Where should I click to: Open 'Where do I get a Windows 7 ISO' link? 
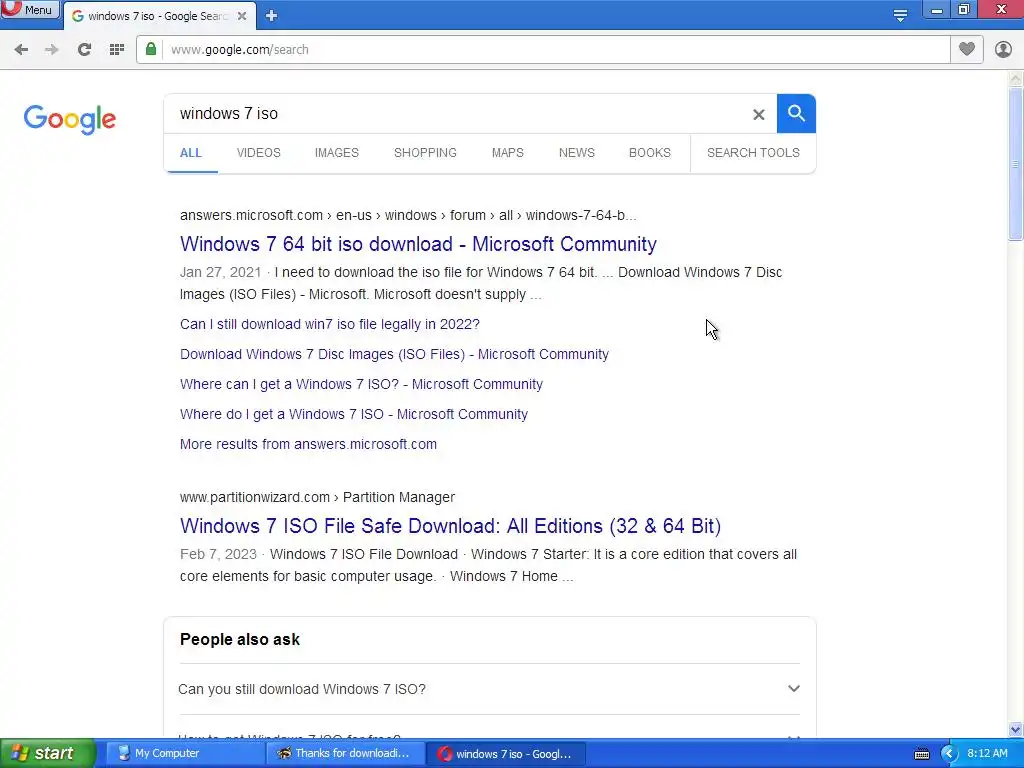(x=354, y=415)
